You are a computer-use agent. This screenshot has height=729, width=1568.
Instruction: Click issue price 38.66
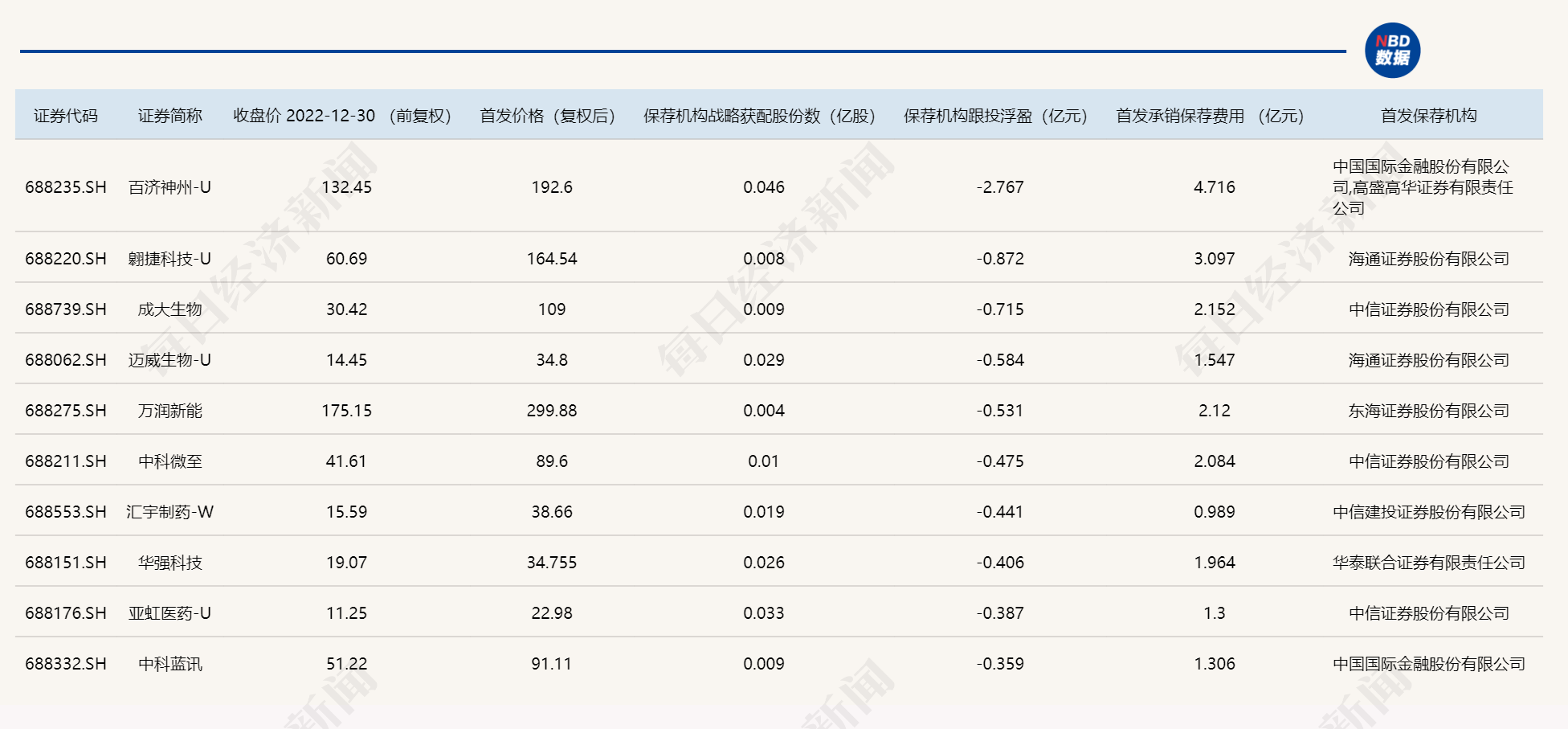pyautogui.click(x=552, y=512)
